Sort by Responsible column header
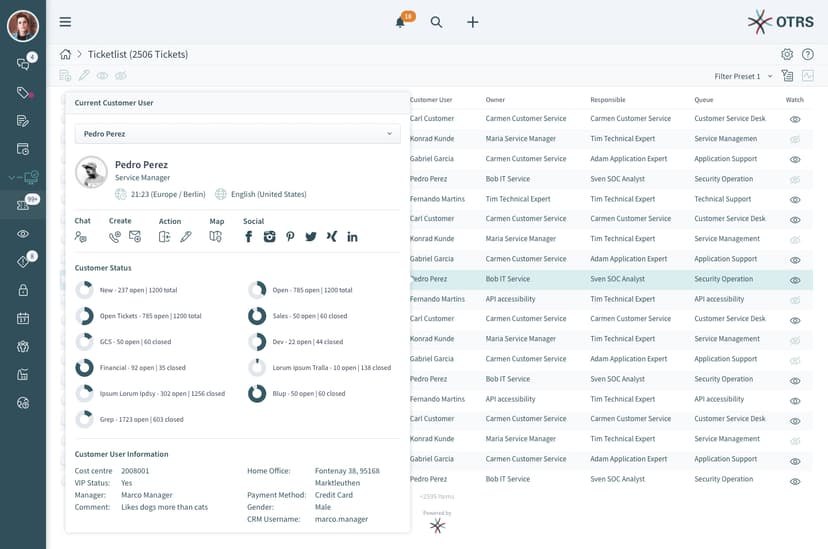Image resolution: width=828 pixels, height=549 pixels. [x=608, y=100]
